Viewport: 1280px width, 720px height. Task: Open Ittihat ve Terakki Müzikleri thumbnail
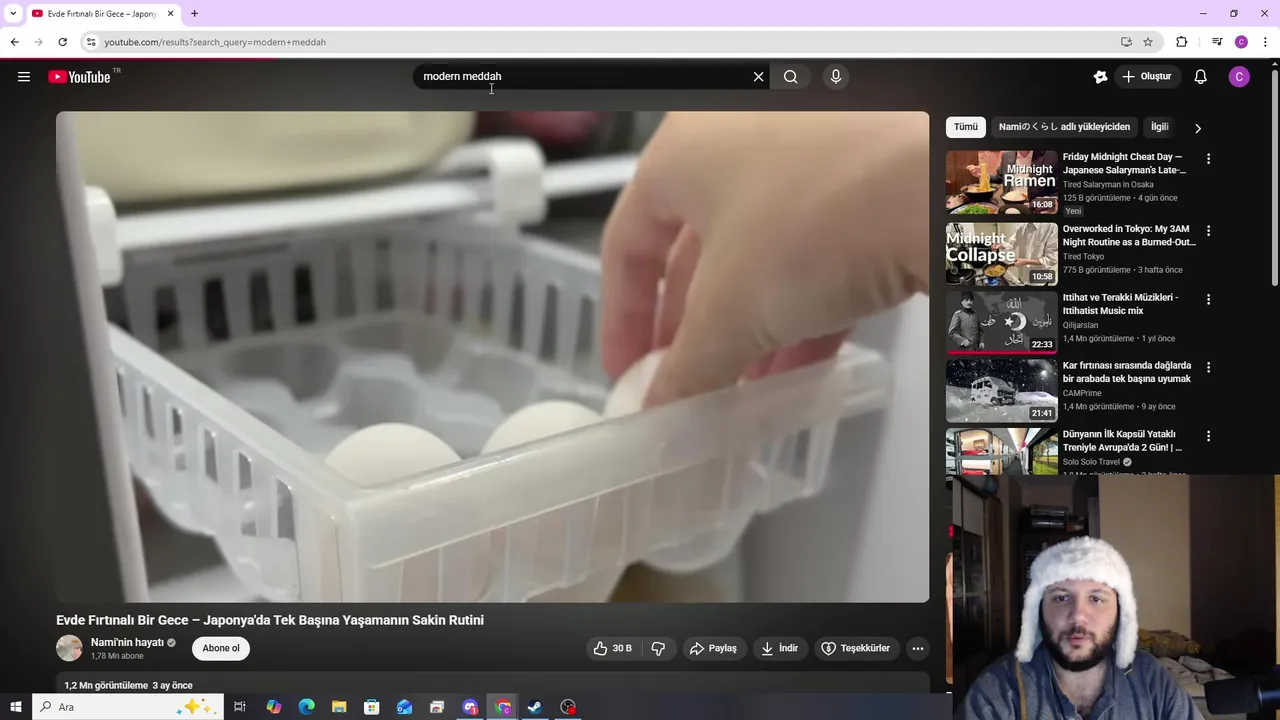tap(1001, 322)
